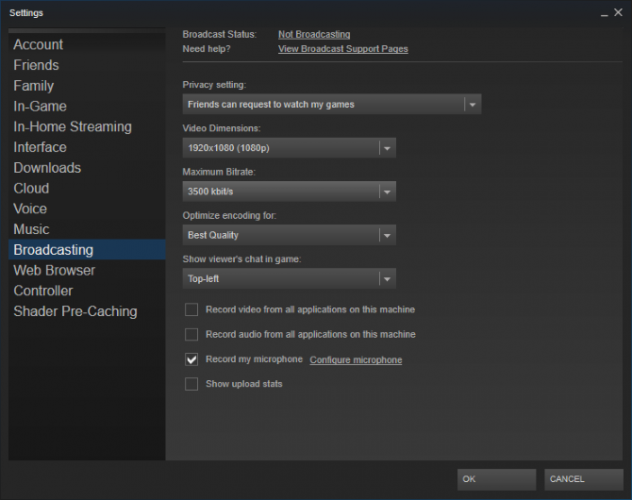
Task: Go to Music settings
Action: pos(87,229)
